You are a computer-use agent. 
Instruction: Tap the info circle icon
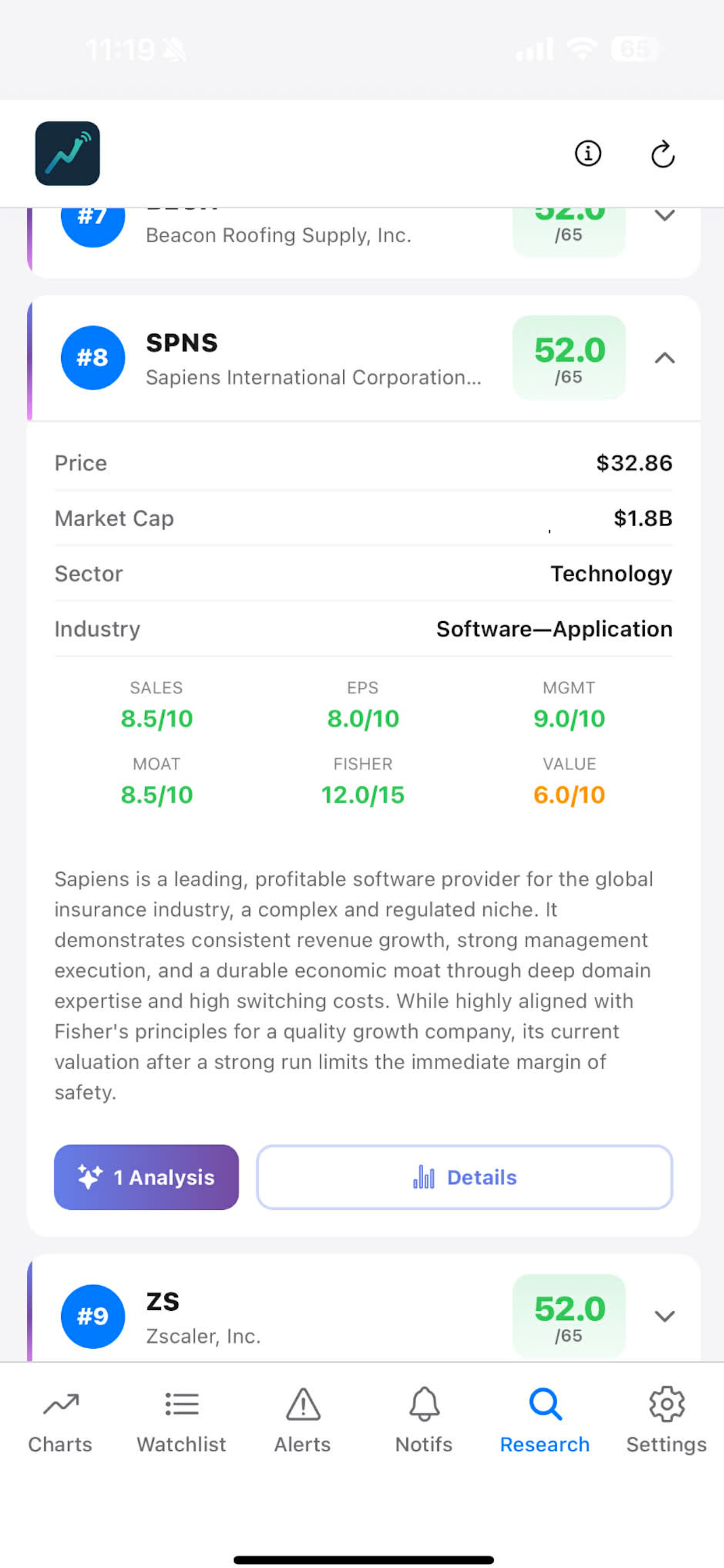tap(588, 153)
